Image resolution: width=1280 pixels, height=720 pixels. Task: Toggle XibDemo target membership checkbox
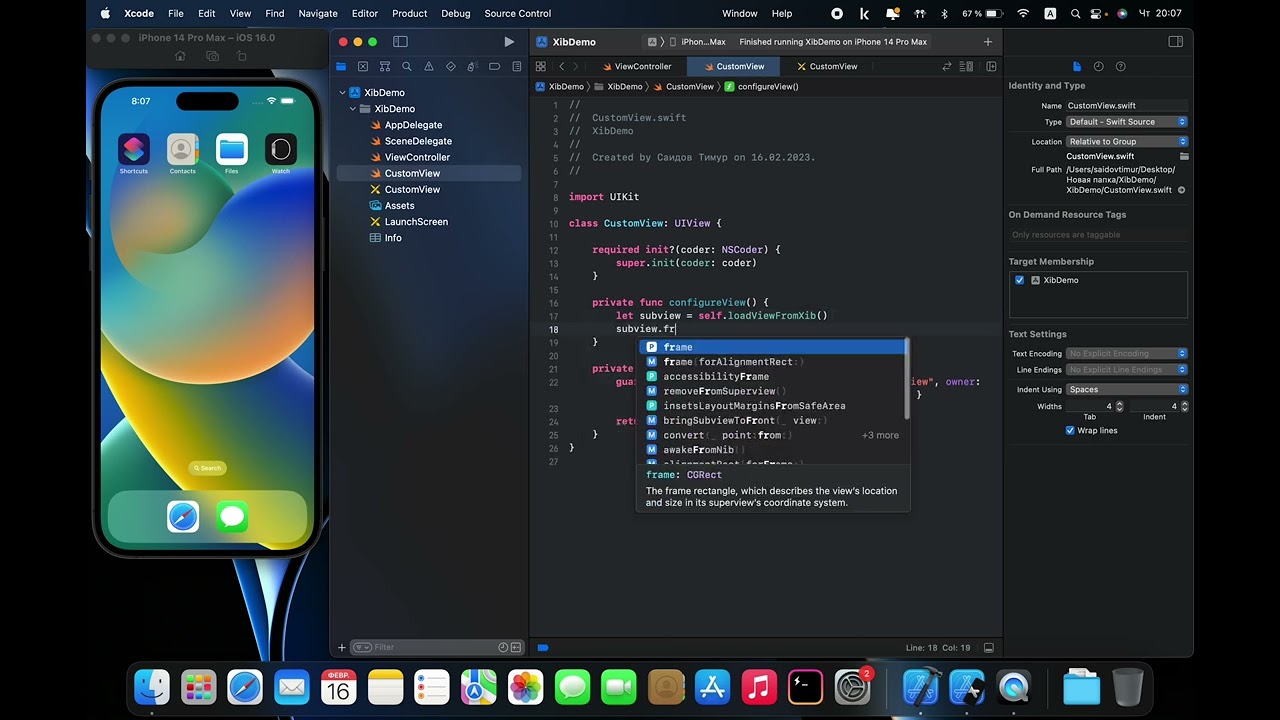(1019, 280)
